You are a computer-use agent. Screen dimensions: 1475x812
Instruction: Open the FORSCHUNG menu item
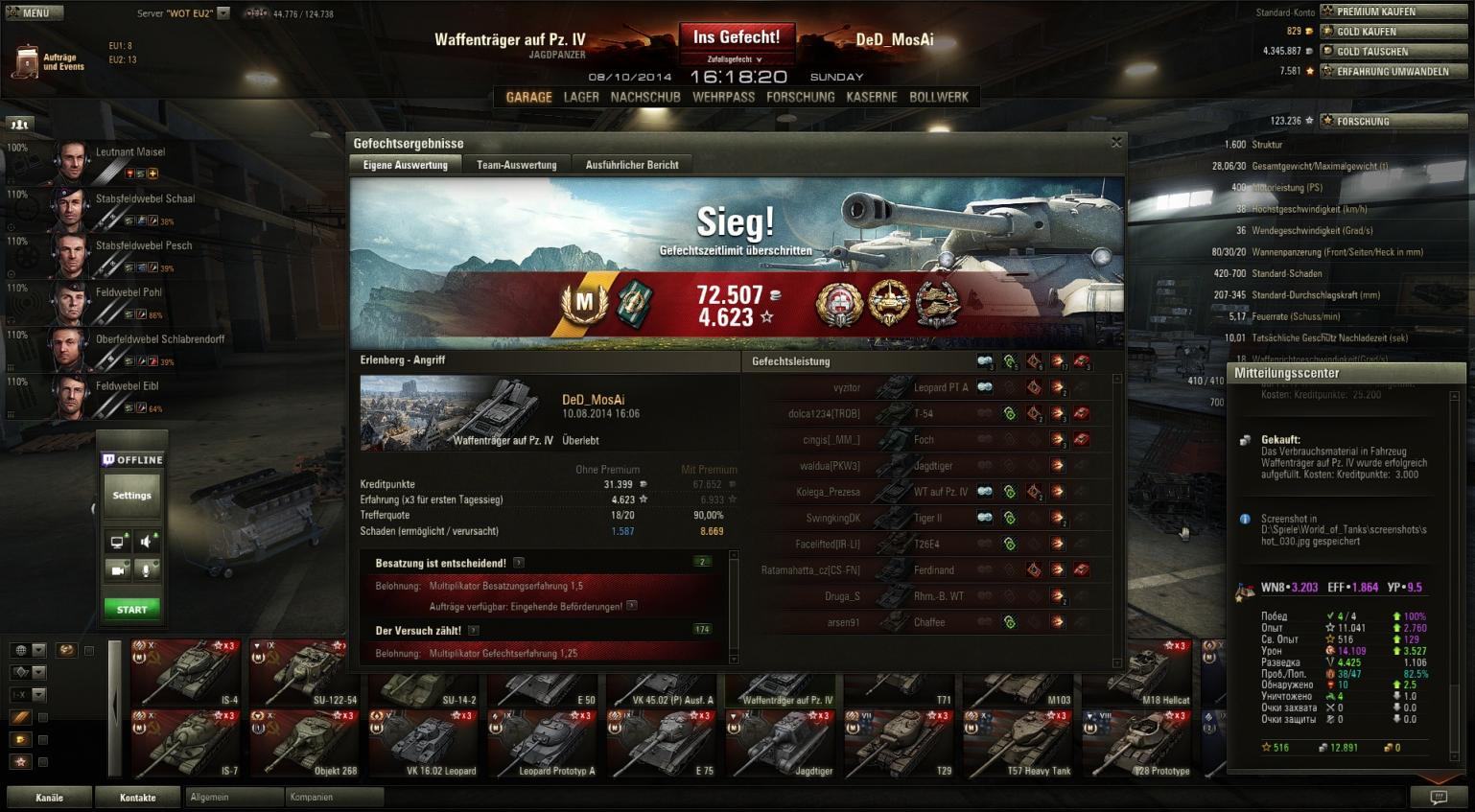pyautogui.click(x=800, y=97)
